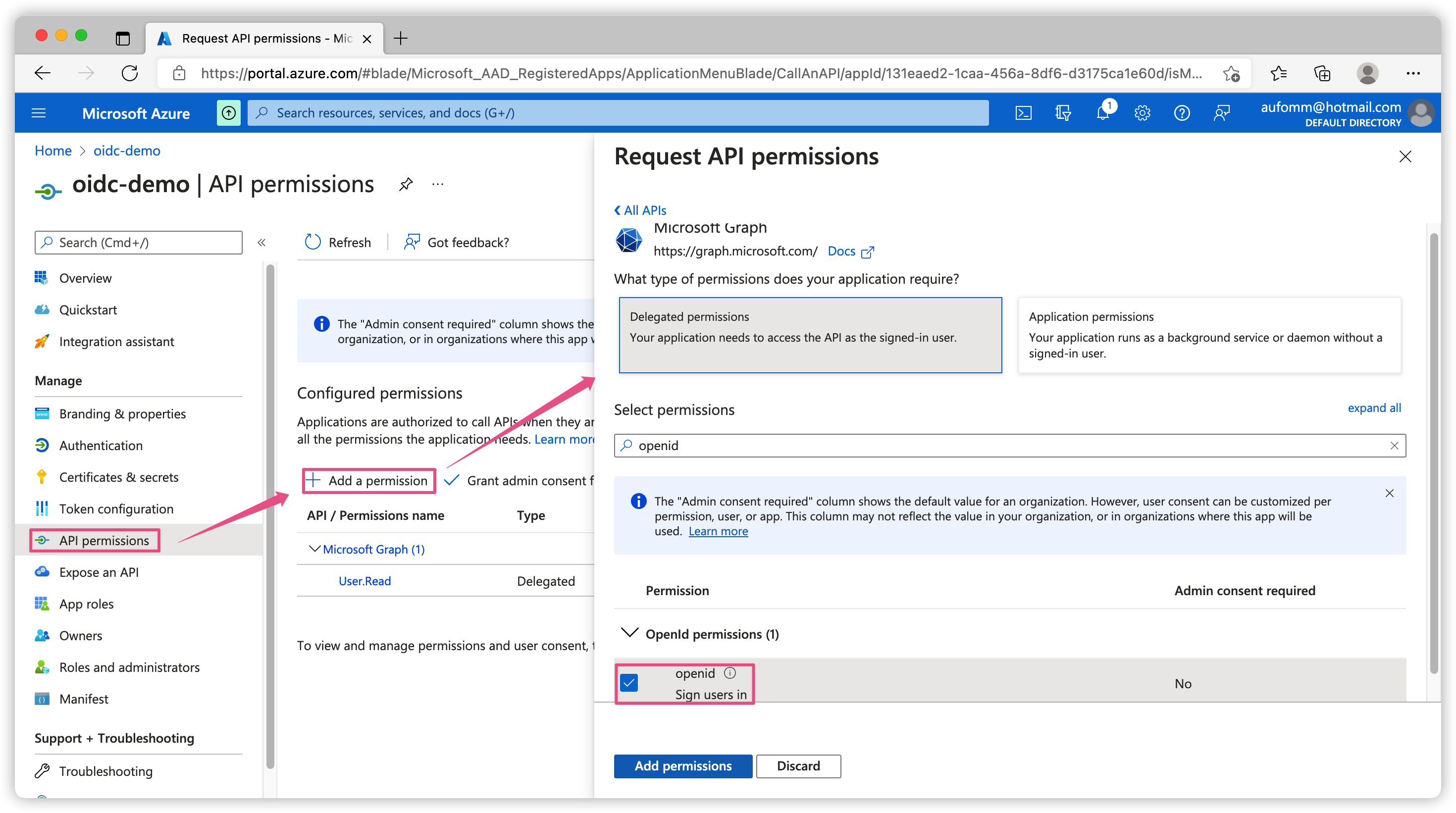Open the notifications bell

pyautogui.click(x=1102, y=113)
